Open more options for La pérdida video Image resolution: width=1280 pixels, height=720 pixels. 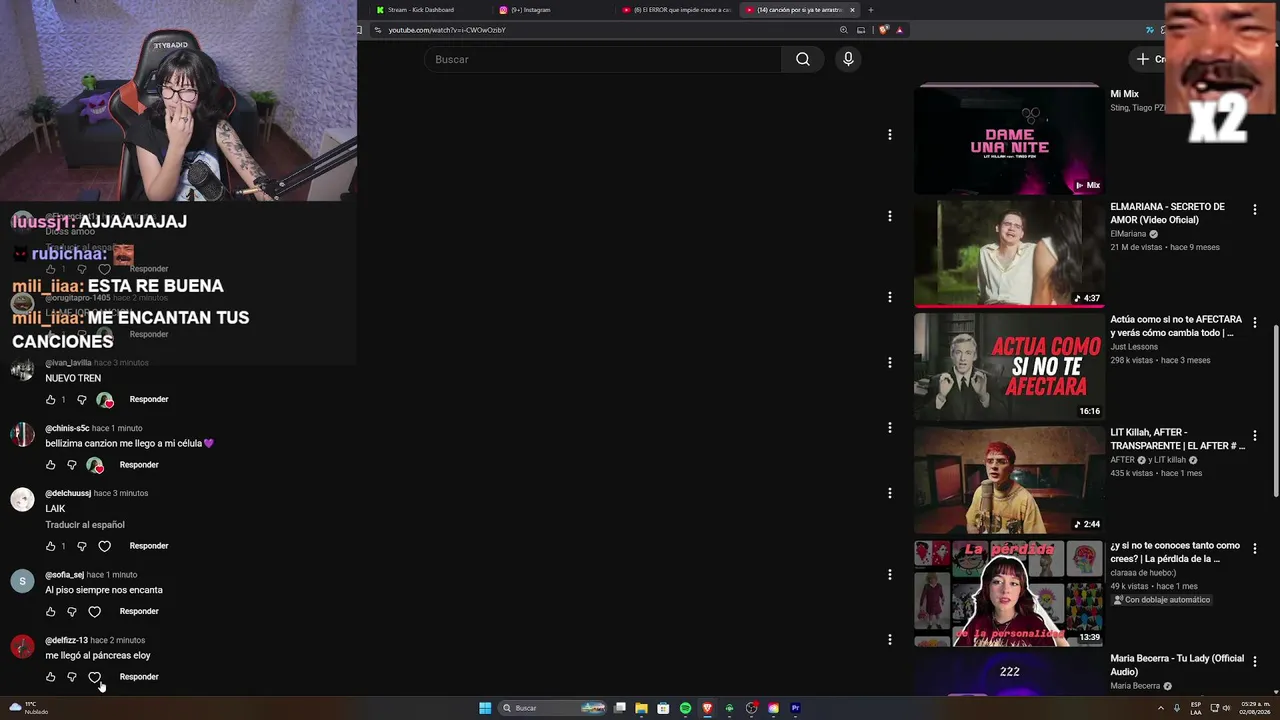1254,548
